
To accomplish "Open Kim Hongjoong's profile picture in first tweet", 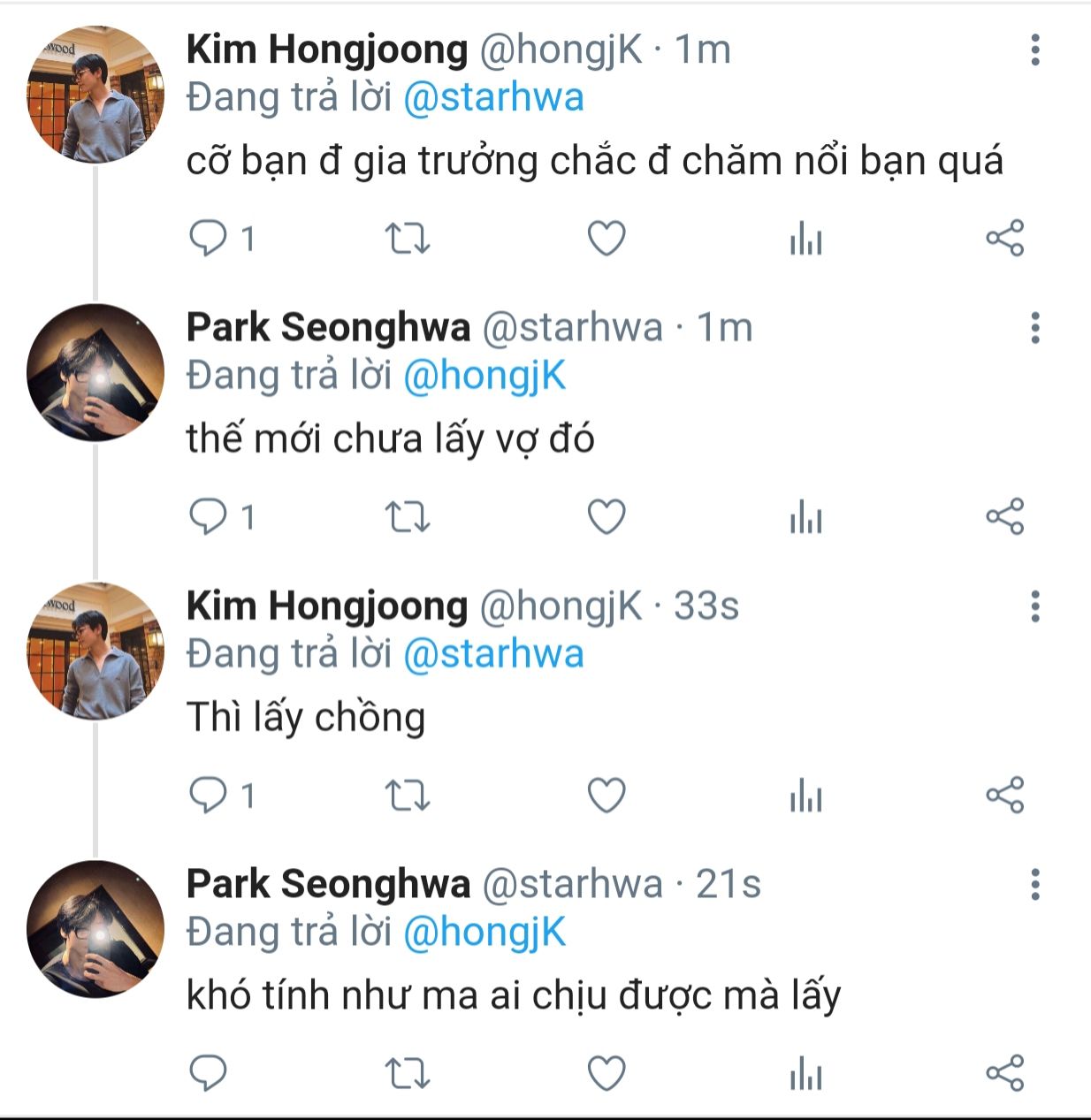I will point(95,95).
